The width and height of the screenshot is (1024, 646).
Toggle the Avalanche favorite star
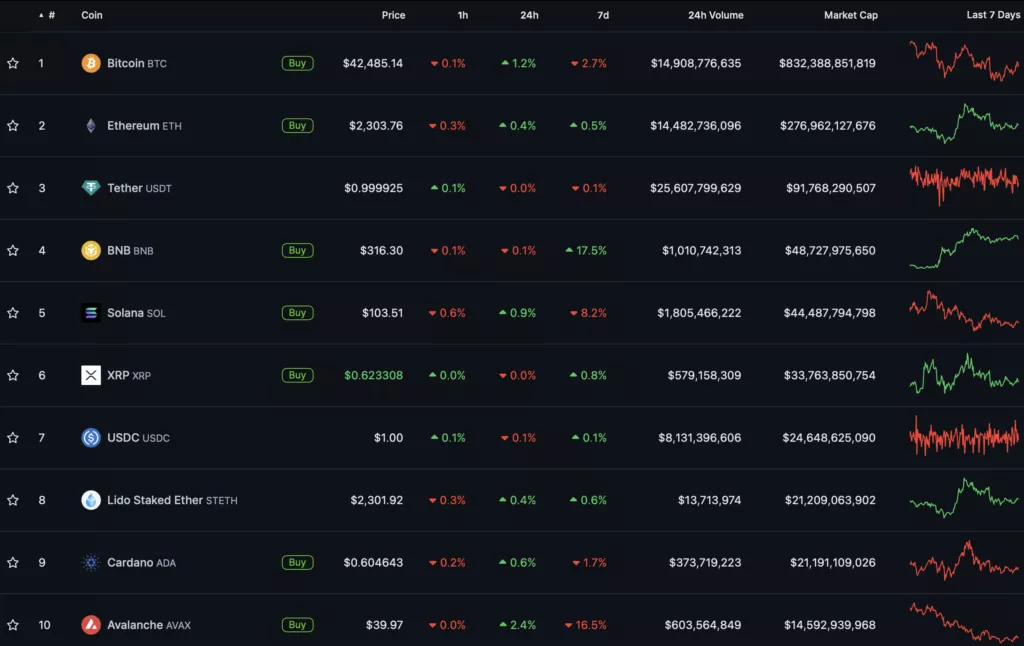(13, 625)
